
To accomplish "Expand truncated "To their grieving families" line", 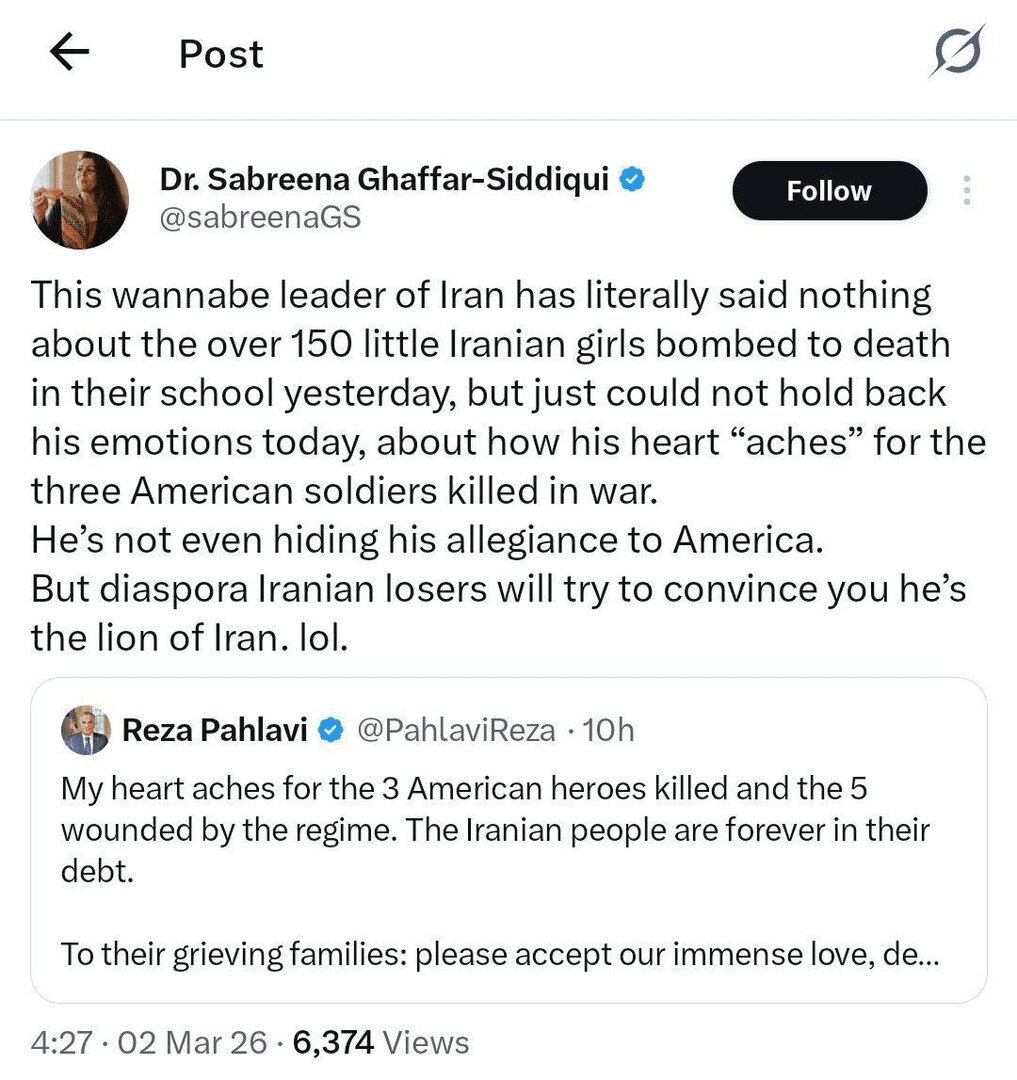I will 500,954.
